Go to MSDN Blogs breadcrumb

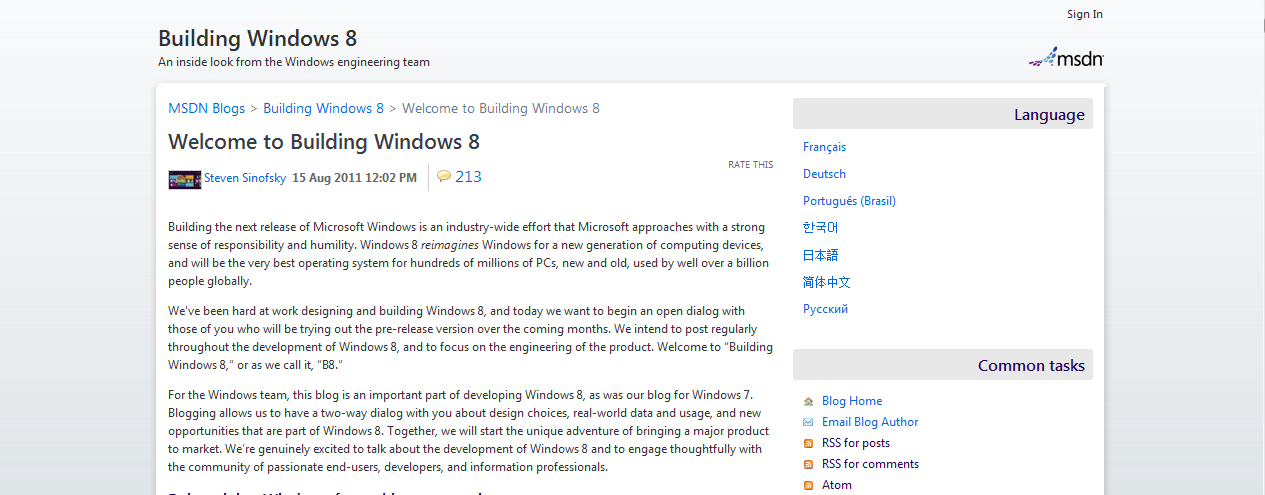pyautogui.click(x=206, y=108)
